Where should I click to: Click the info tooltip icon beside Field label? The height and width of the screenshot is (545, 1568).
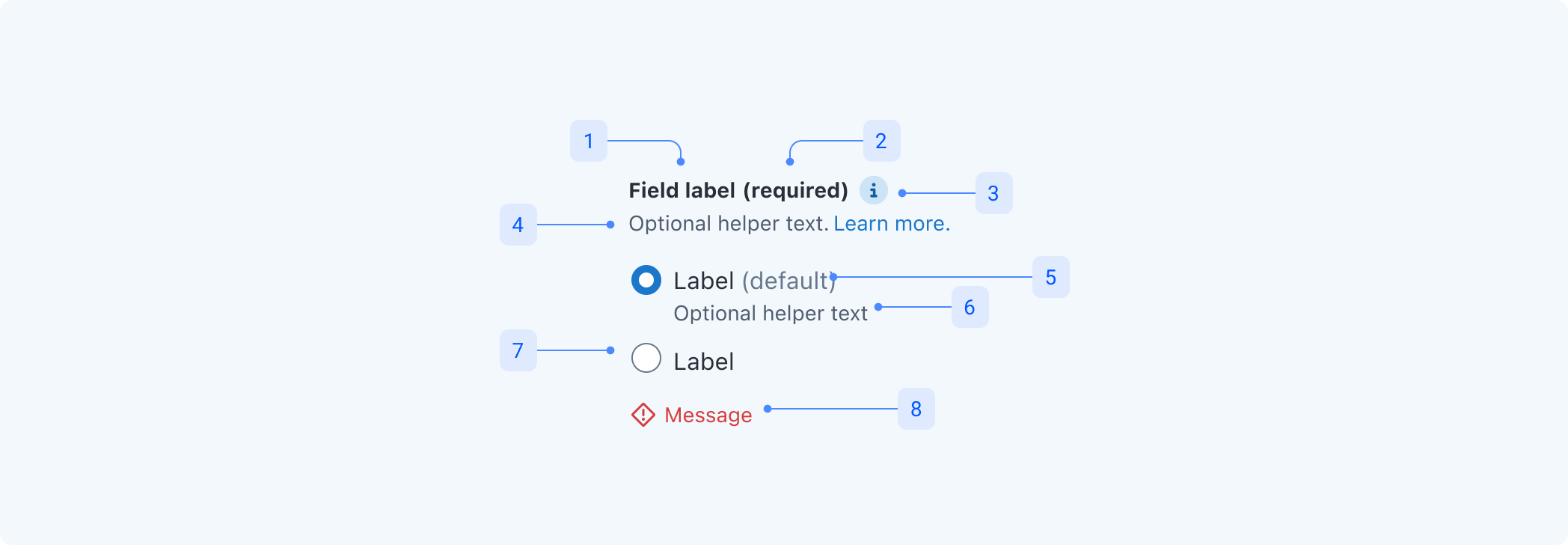[x=873, y=190]
